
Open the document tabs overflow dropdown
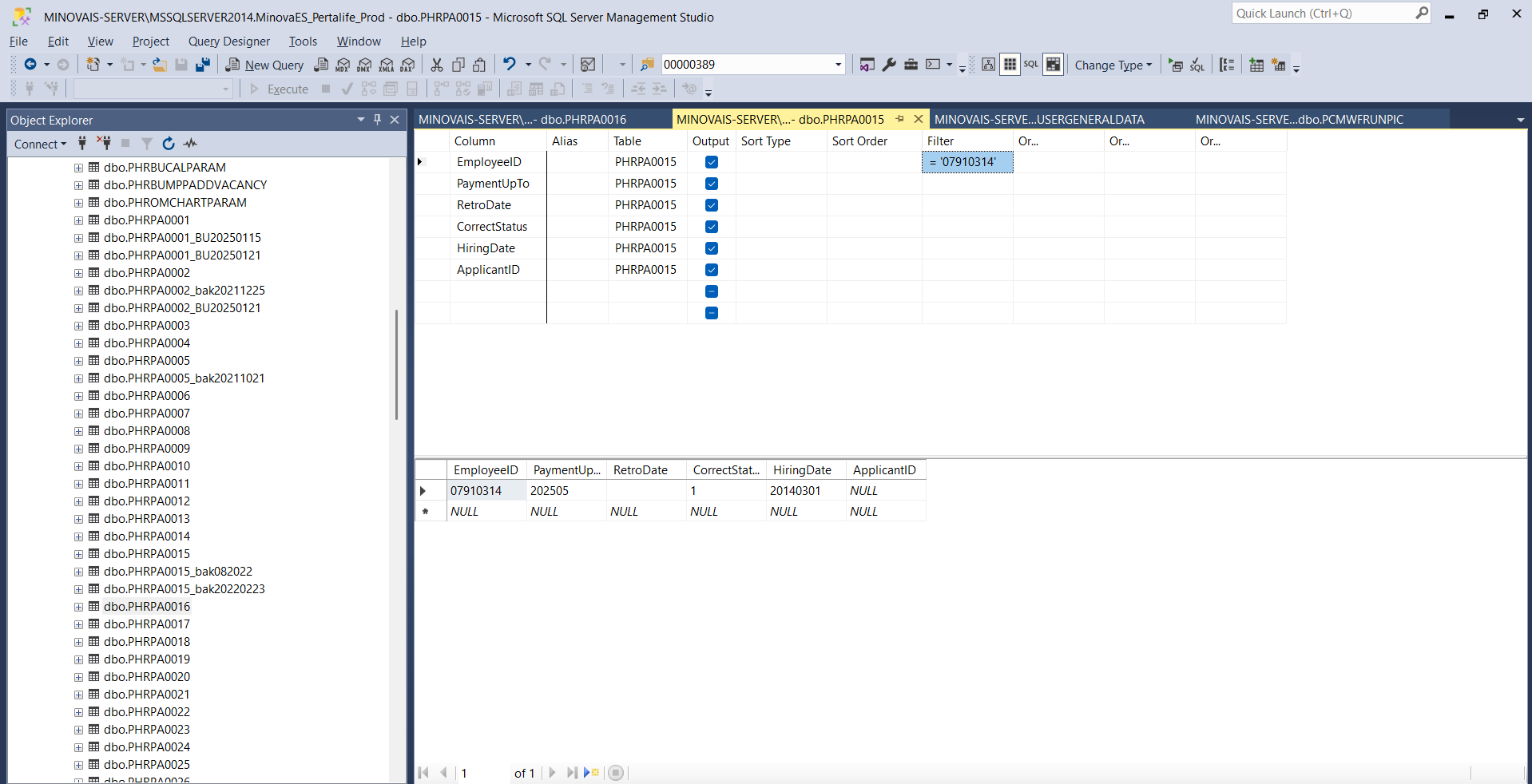[1520, 120]
